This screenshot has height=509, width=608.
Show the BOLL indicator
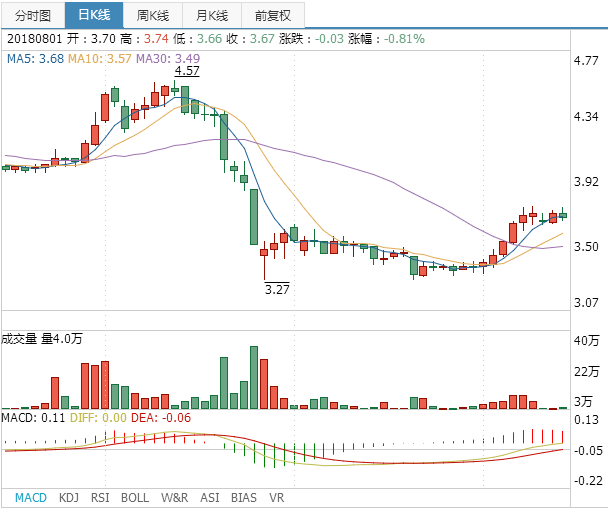135,497
